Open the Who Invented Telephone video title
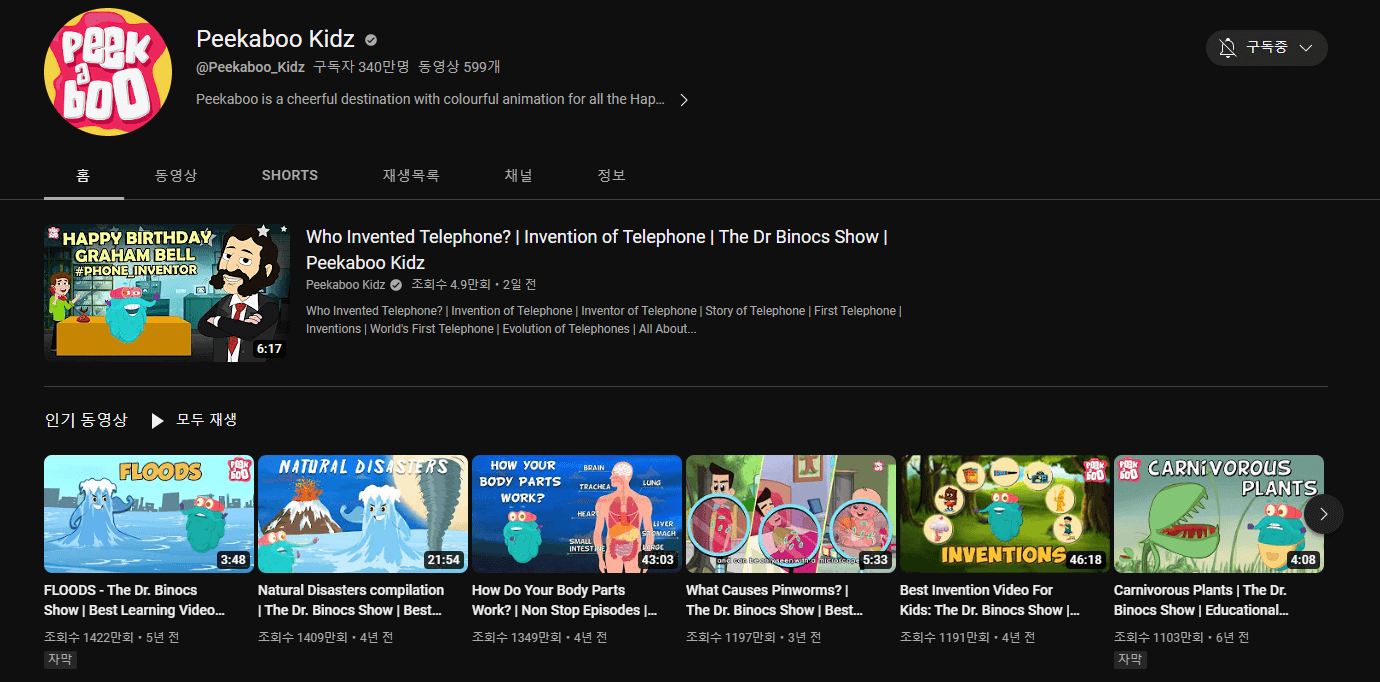1380x682 pixels. 597,250
